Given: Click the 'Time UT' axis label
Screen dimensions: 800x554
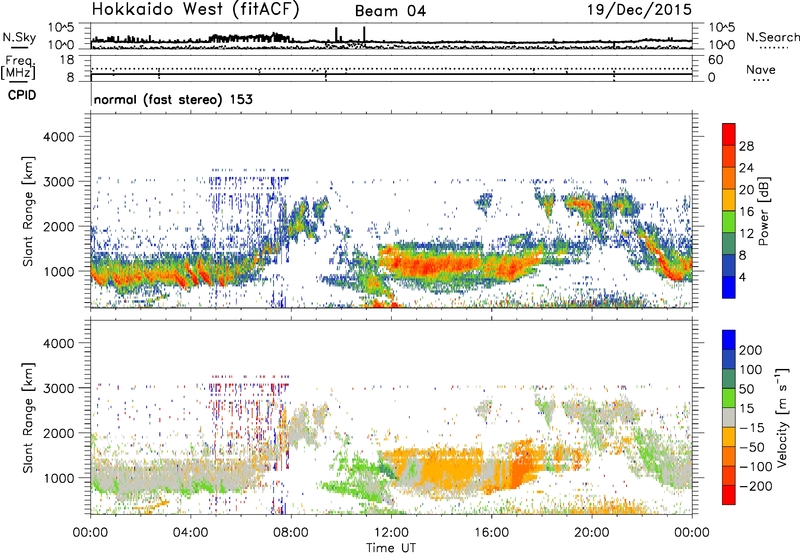Looking at the screenshot, I should (x=391, y=548).
